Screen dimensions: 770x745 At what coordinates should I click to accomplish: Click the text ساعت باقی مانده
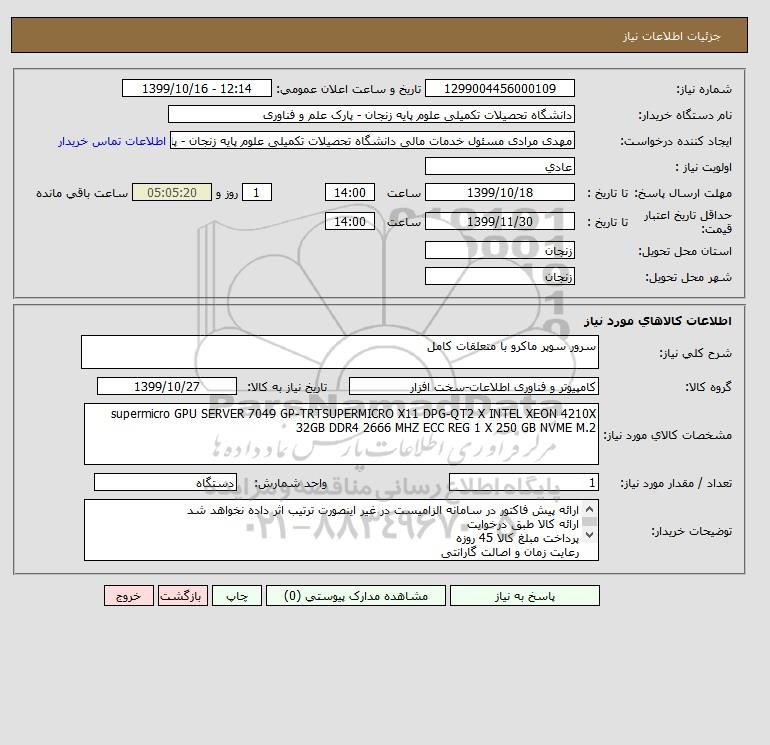coord(82,193)
